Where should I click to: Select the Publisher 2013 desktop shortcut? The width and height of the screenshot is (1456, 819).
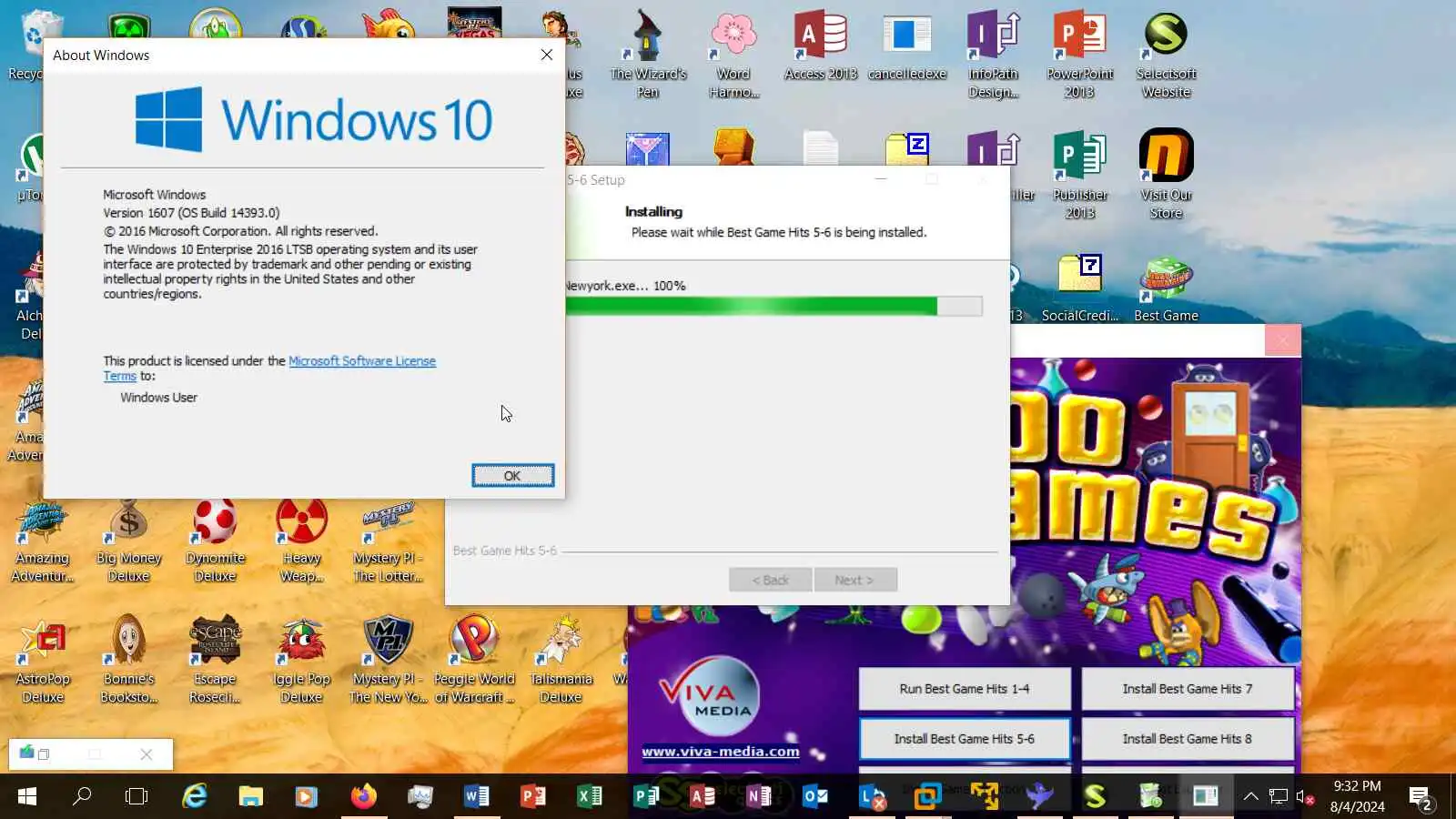(1080, 176)
